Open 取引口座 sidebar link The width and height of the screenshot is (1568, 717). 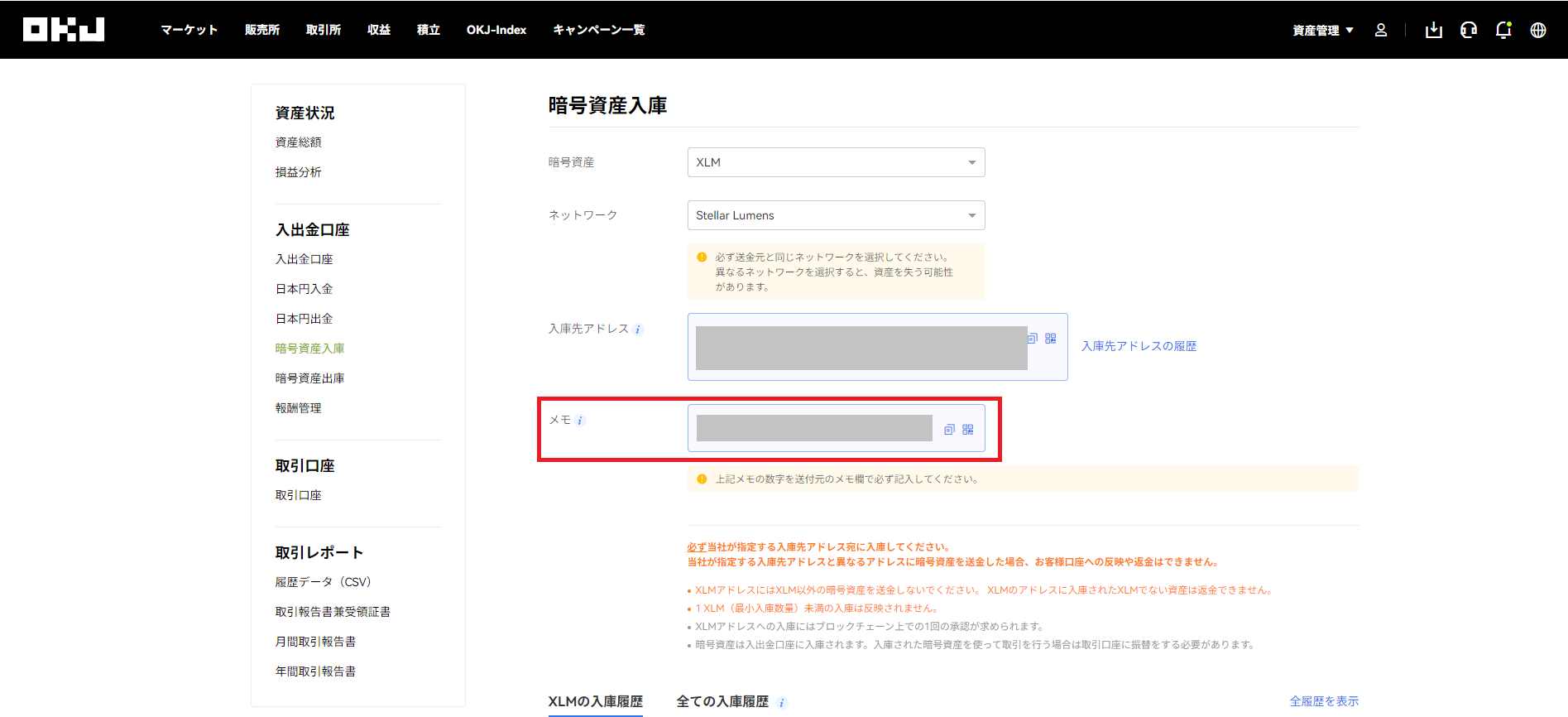(299, 495)
